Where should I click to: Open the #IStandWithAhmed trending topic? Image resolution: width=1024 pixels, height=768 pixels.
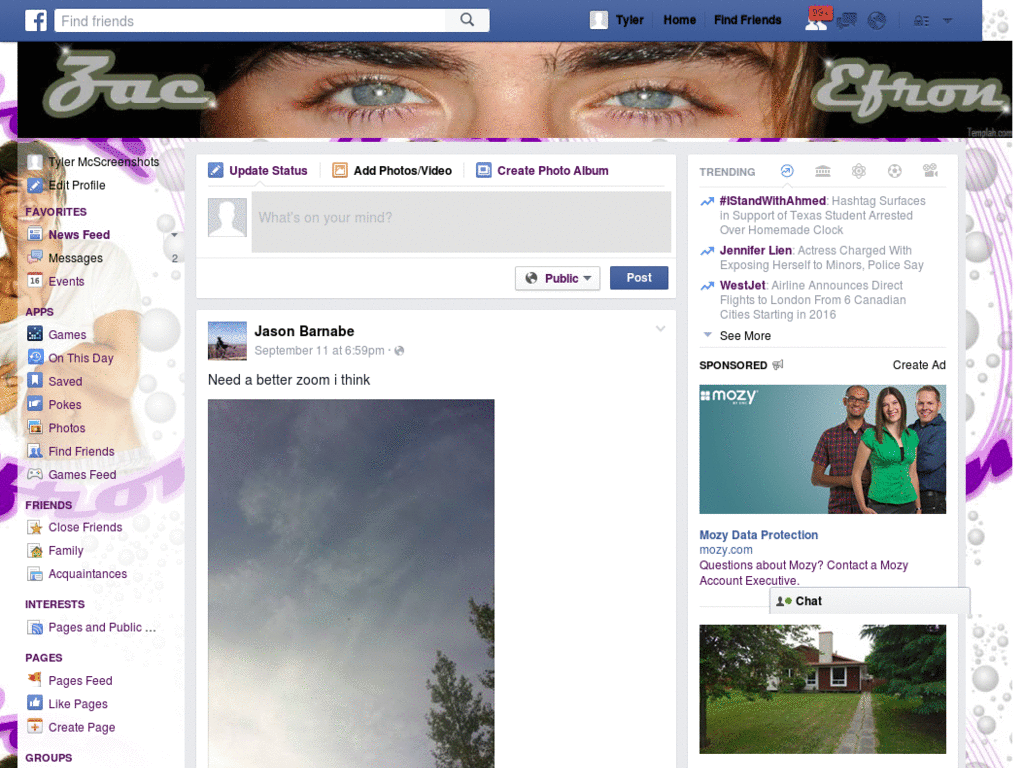pyautogui.click(x=773, y=200)
